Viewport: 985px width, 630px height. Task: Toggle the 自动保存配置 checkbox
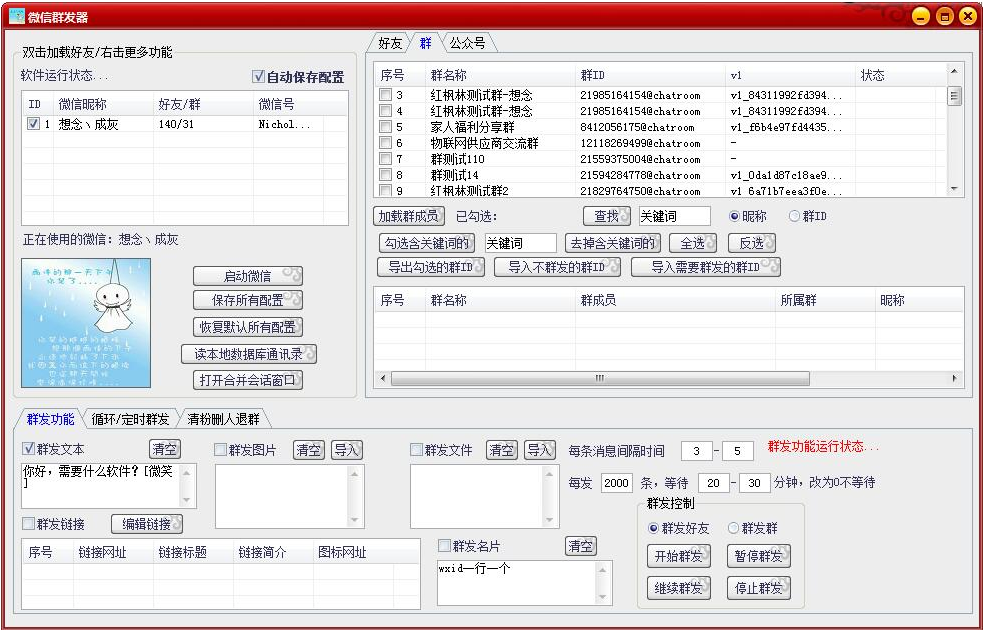[259, 77]
